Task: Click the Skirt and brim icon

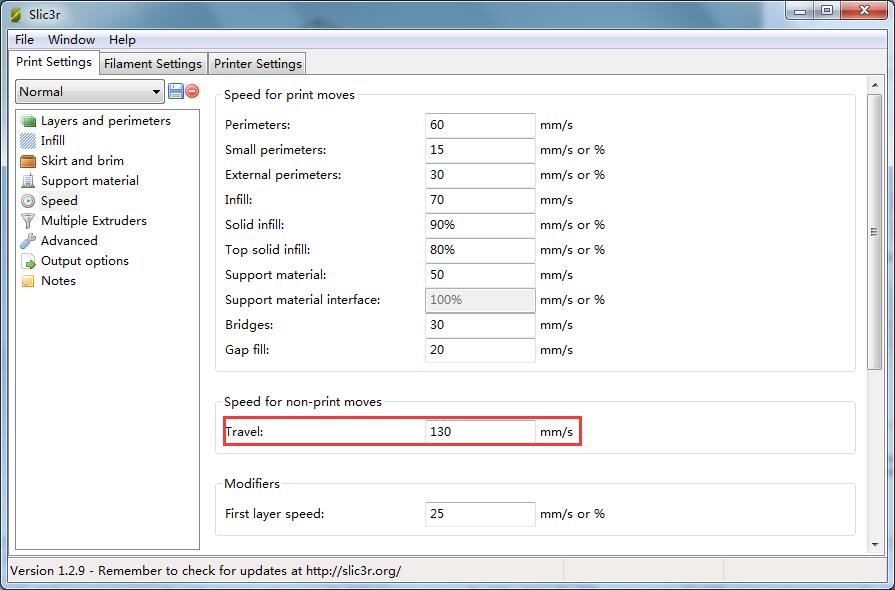Action: coord(28,161)
